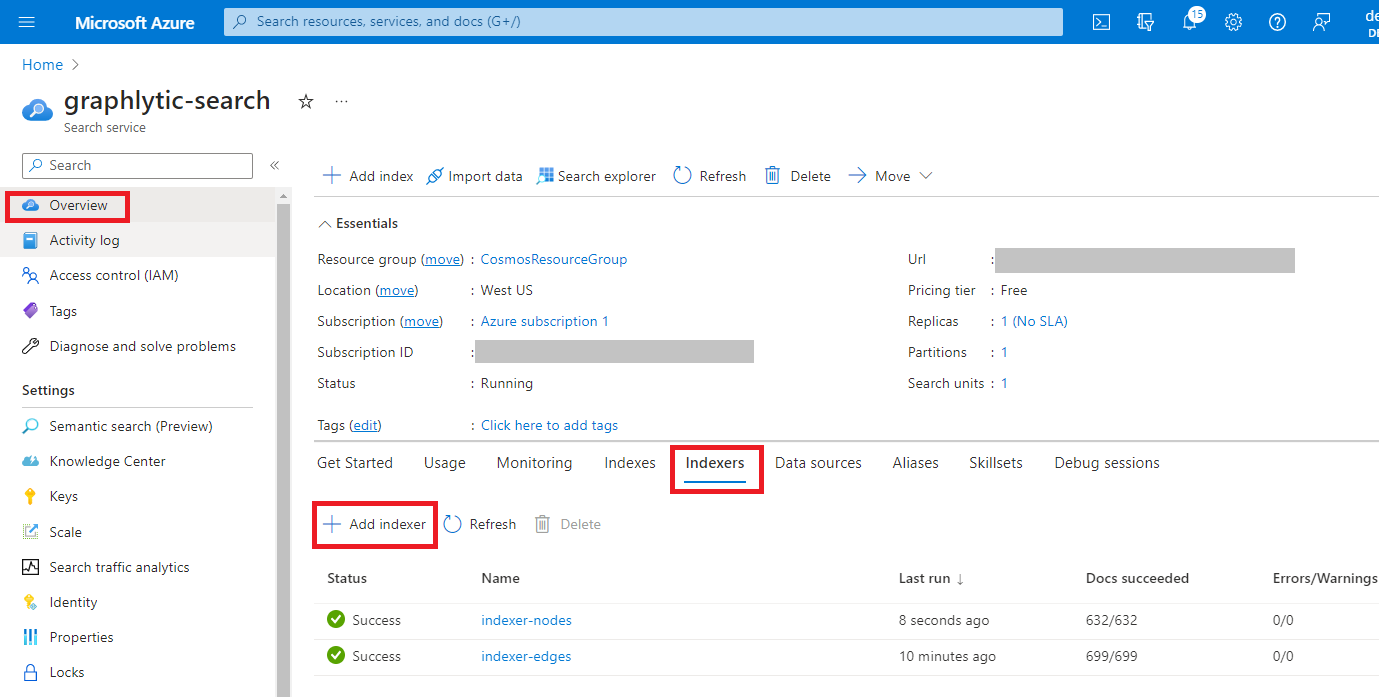Open the portal settings gear
The image size is (1379, 697).
[x=1233, y=22]
